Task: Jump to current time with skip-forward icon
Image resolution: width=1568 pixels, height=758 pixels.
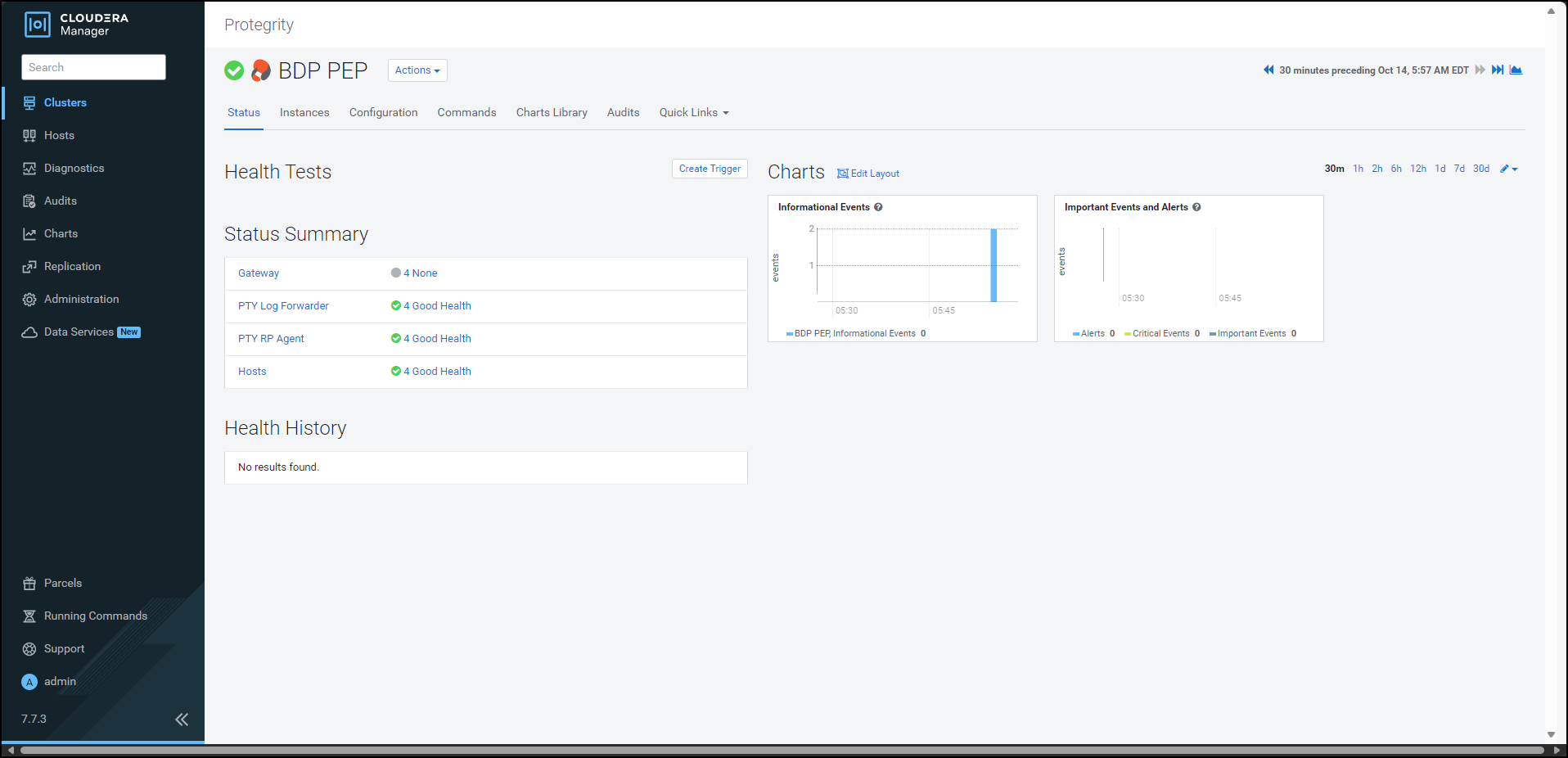Action: coord(1498,70)
